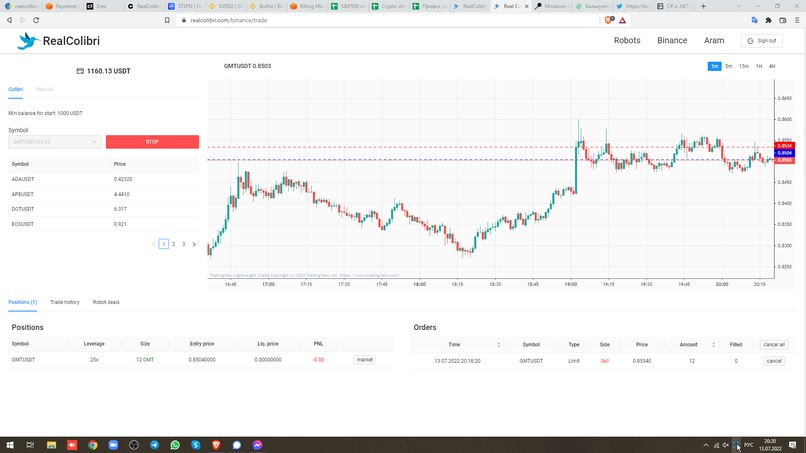Click the browser address bar URL
The height and width of the screenshot is (453, 806).
[x=229, y=20]
